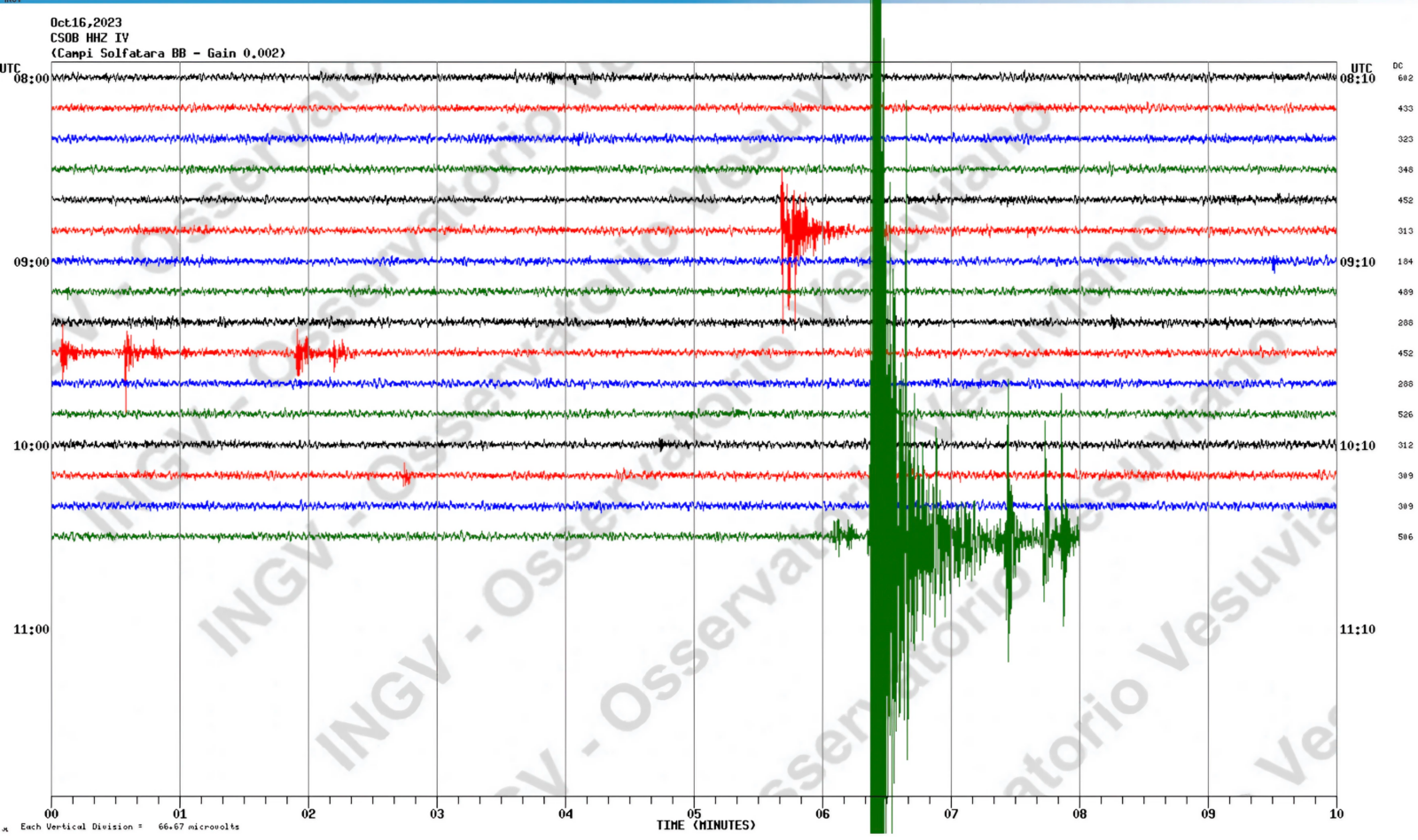1418x840 pixels.
Task: Click minute 05 label on time axis
Action: tap(694, 813)
